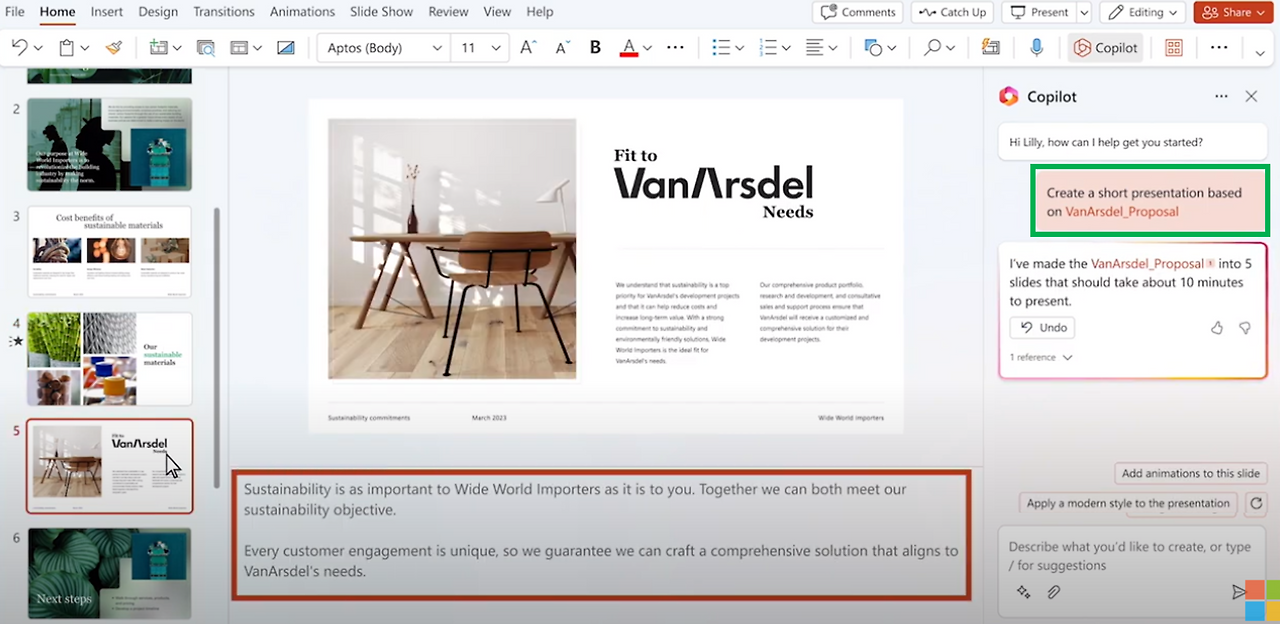This screenshot has height=624, width=1280.
Task: Click the Undo arrow icon in the ribbon
Action: (x=19, y=47)
